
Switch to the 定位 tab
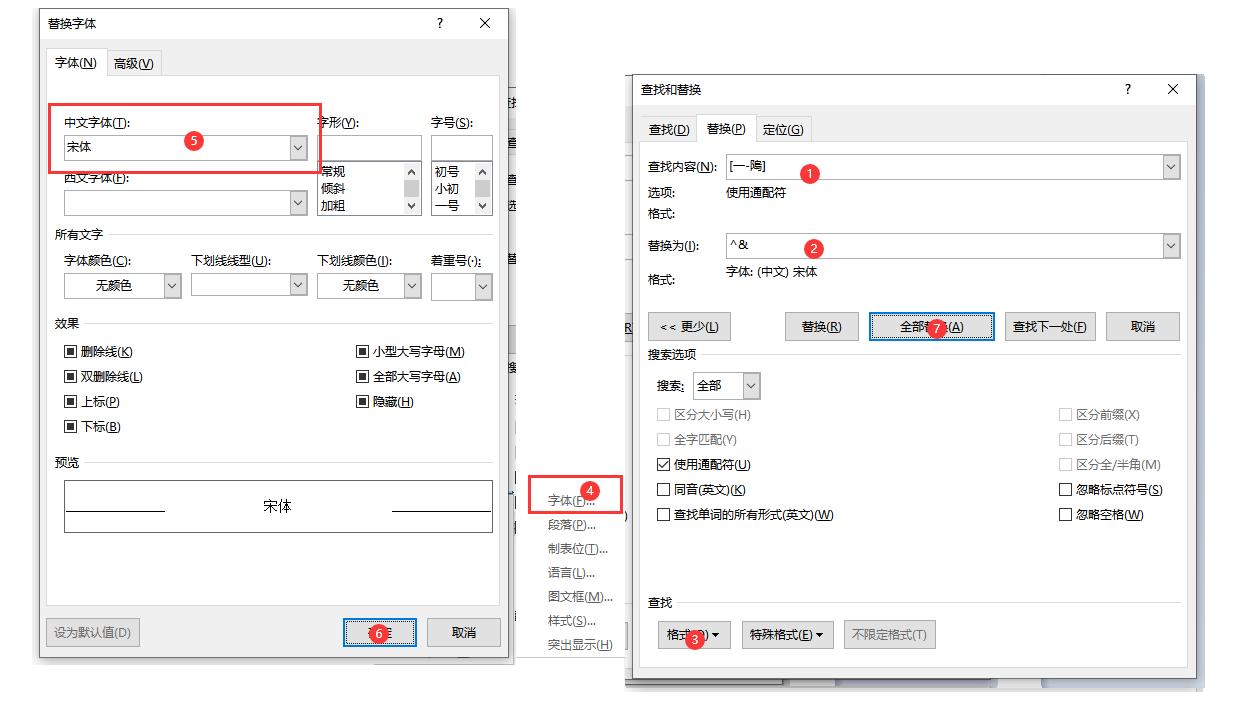(x=784, y=129)
